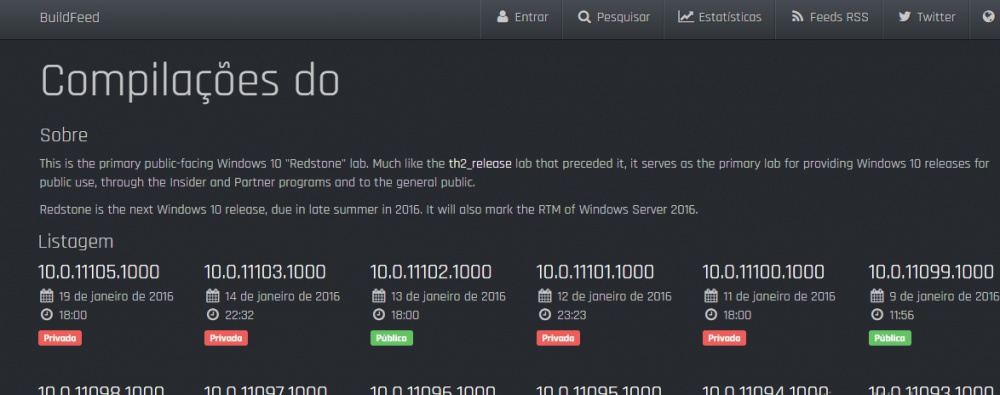Click the date text 13 de janeiro de 2016
This screenshot has height=395, width=1000.
(x=448, y=297)
